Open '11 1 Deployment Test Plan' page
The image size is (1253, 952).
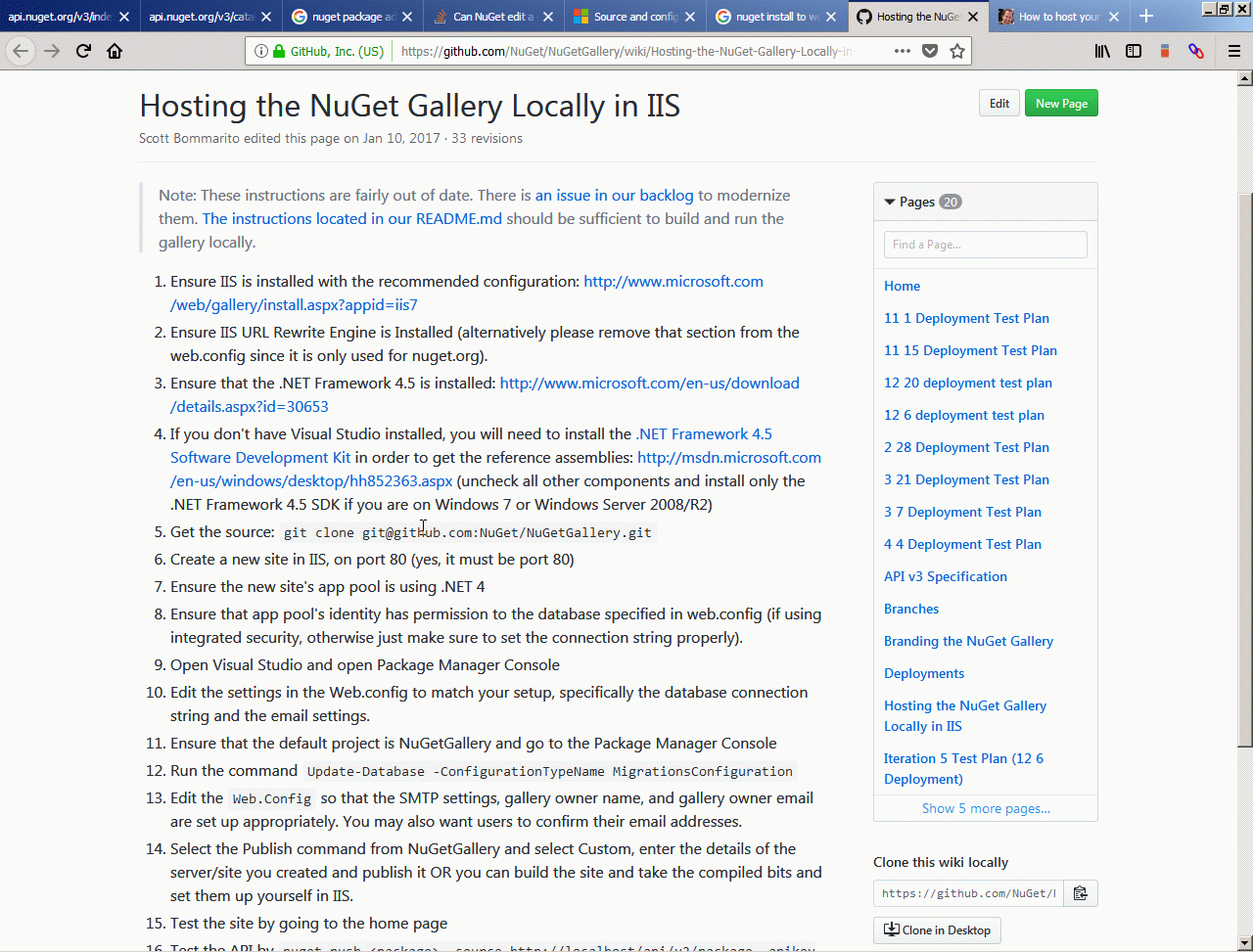click(x=966, y=318)
